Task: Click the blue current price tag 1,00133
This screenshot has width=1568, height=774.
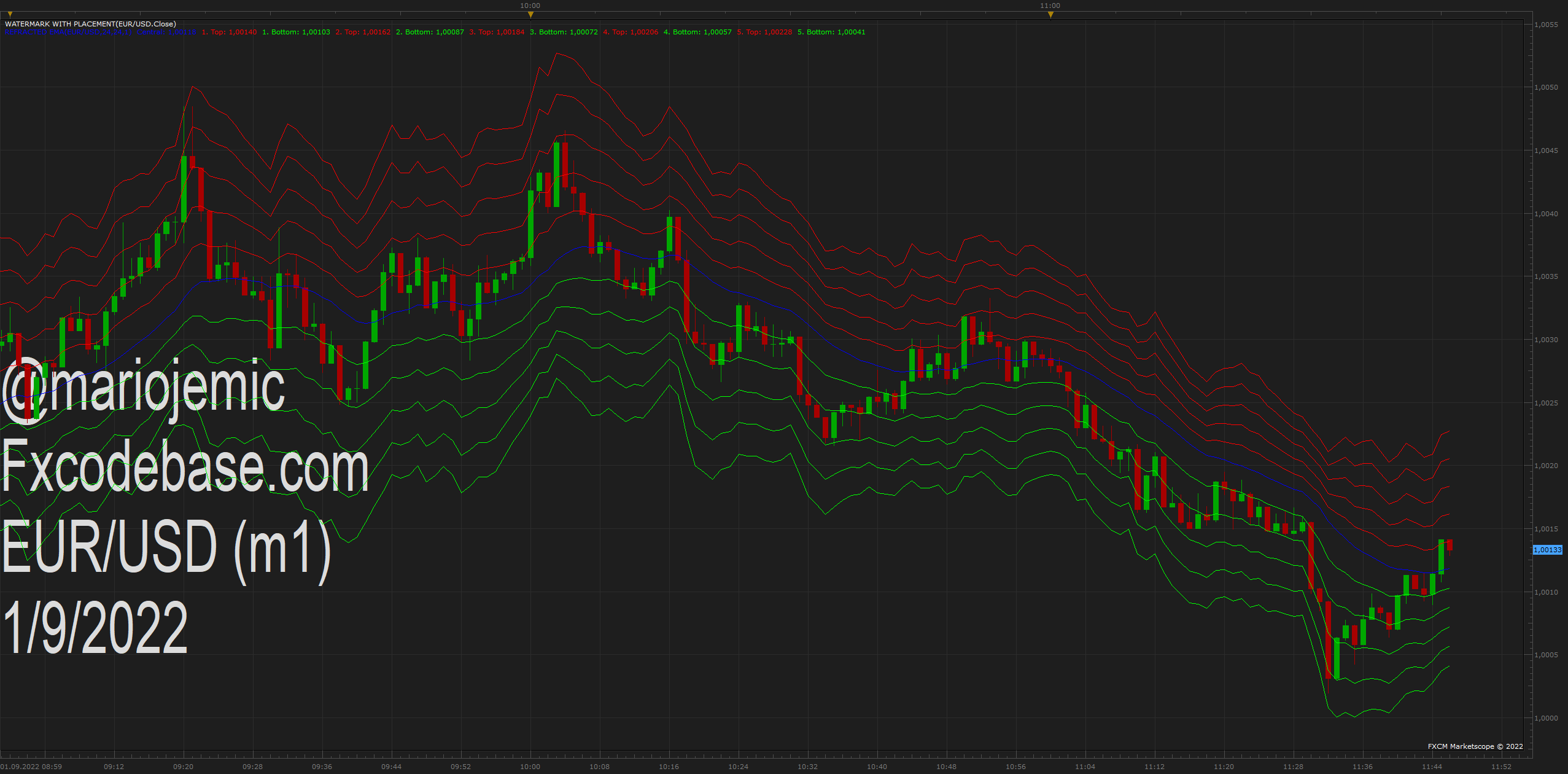Action: (1547, 550)
